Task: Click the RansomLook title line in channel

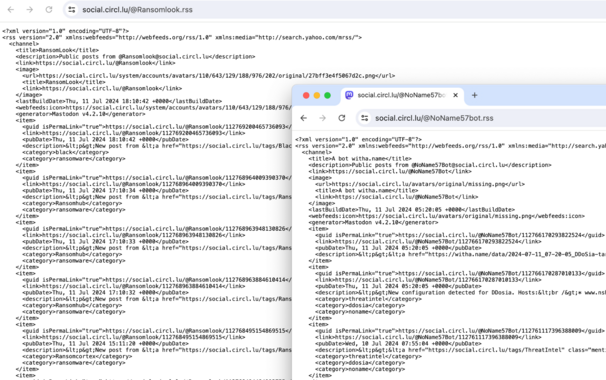Action: pos(57,50)
